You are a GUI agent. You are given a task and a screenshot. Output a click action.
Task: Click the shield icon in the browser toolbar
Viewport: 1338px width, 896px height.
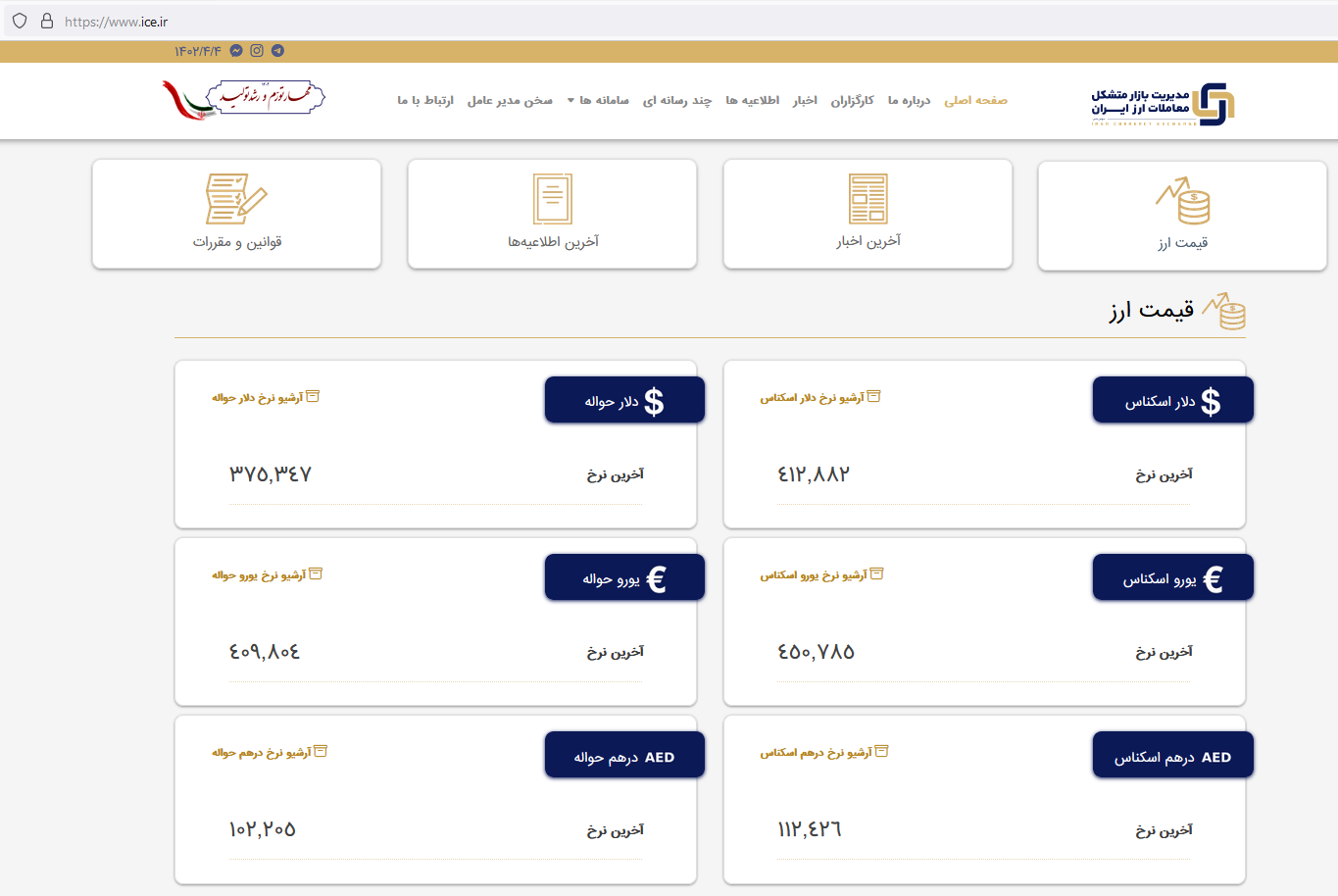click(x=19, y=20)
